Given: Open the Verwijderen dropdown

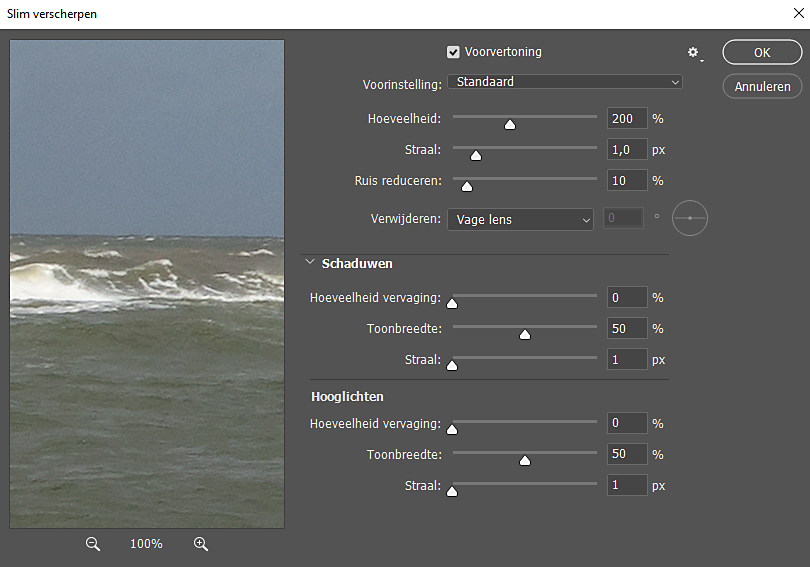Looking at the screenshot, I should click(520, 219).
